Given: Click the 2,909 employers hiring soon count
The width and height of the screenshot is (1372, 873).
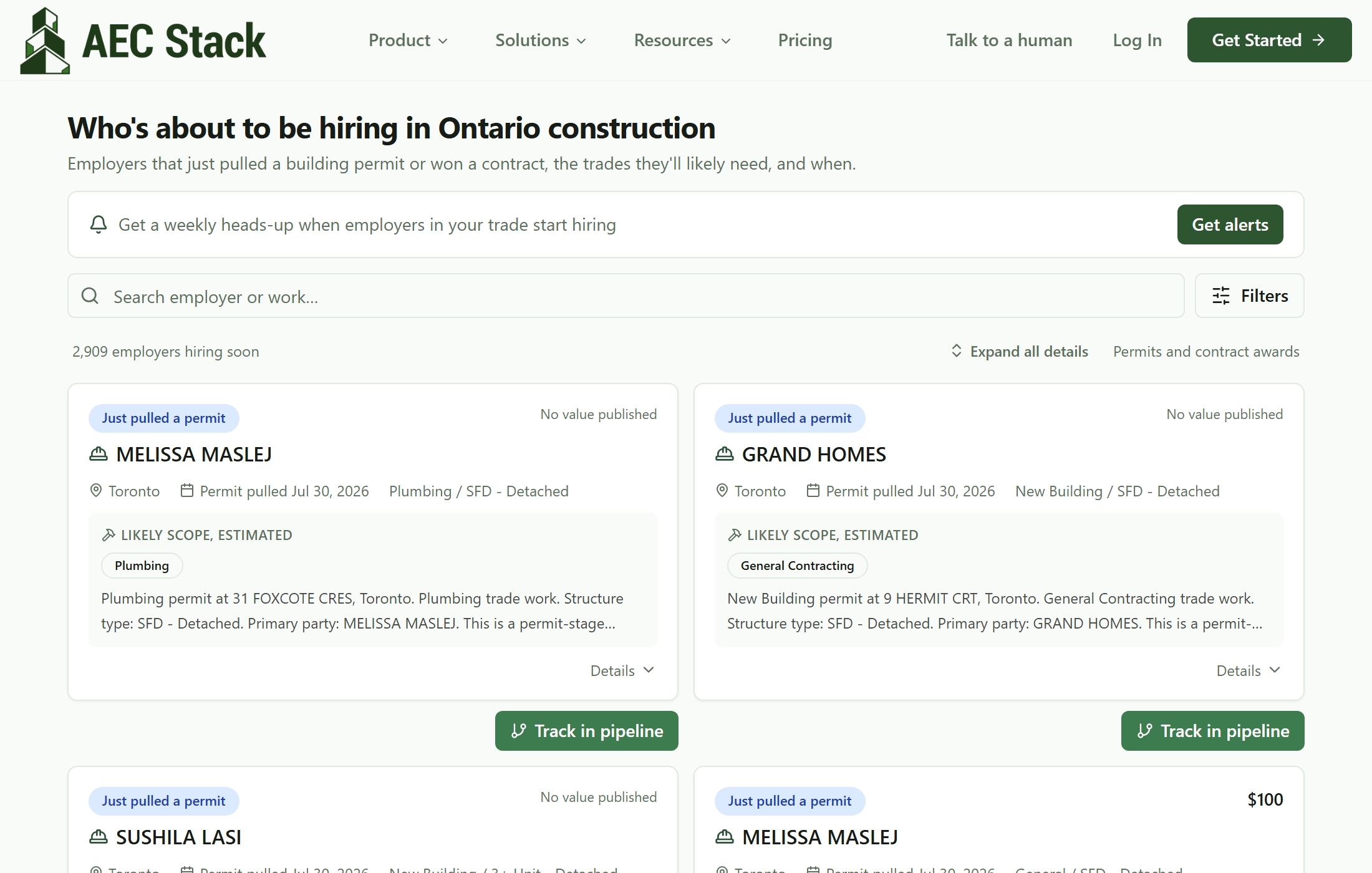Looking at the screenshot, I should [166, 352].
